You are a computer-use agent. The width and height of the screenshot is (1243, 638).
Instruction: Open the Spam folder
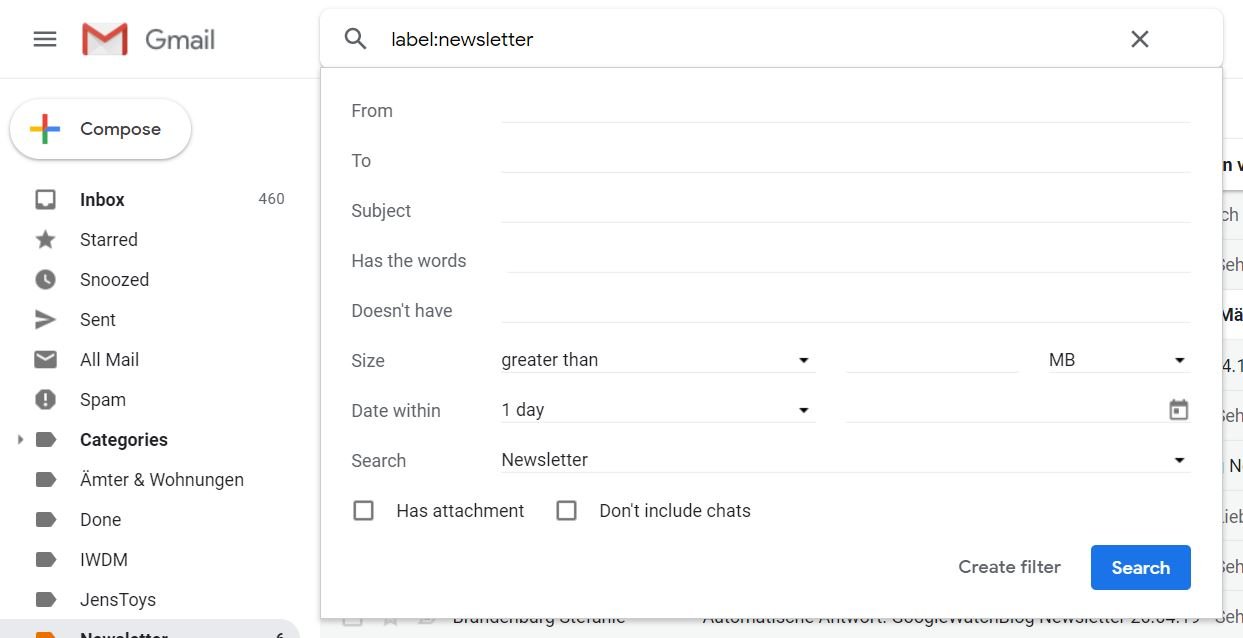[102, 400]
